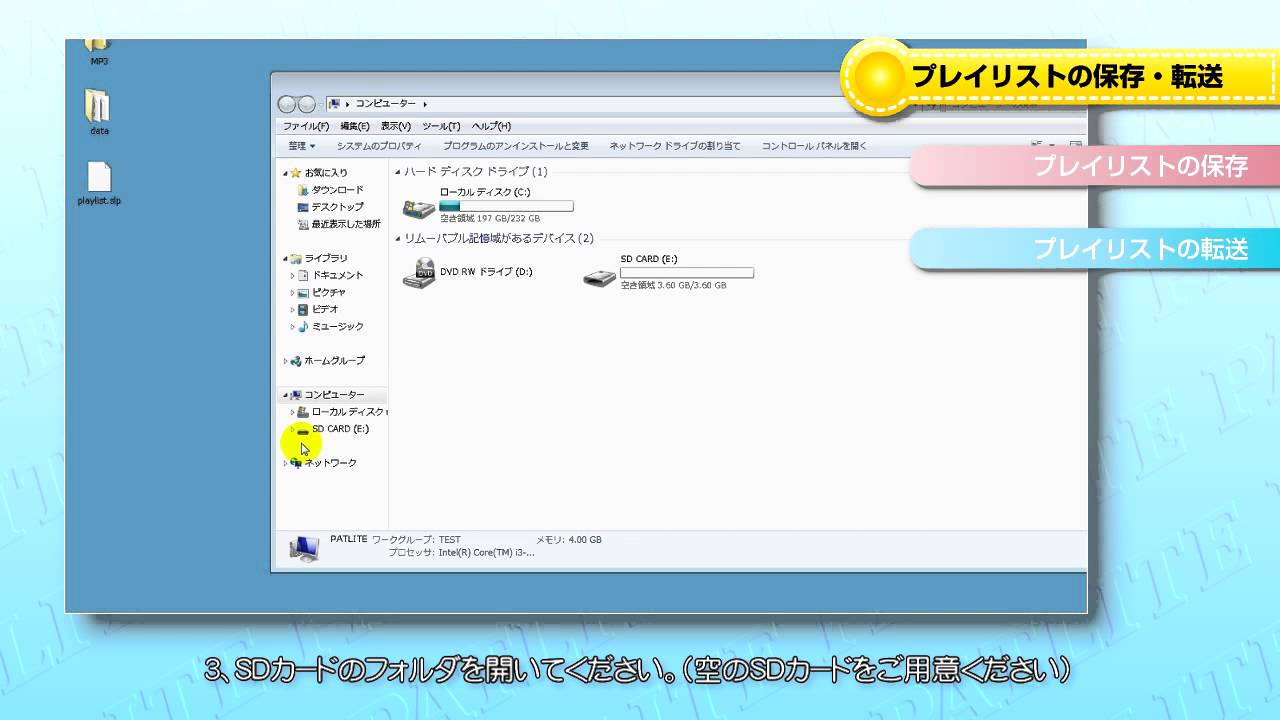Select the Local Disk (C:) drive icon in main pane
Screen dimensions: 1280x720
click(x=419, y=208)
